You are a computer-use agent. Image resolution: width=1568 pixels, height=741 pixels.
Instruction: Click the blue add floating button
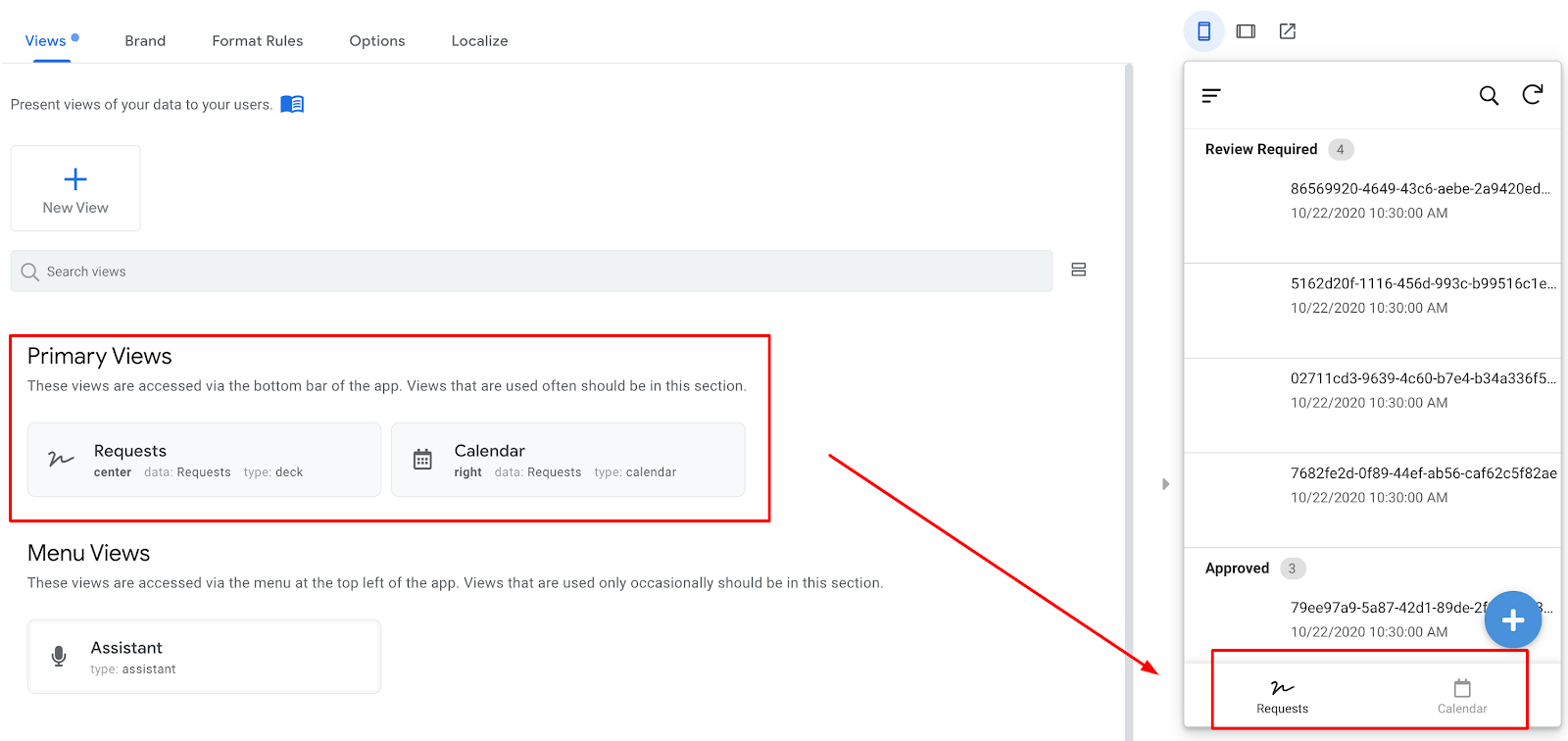[1512, 619]
